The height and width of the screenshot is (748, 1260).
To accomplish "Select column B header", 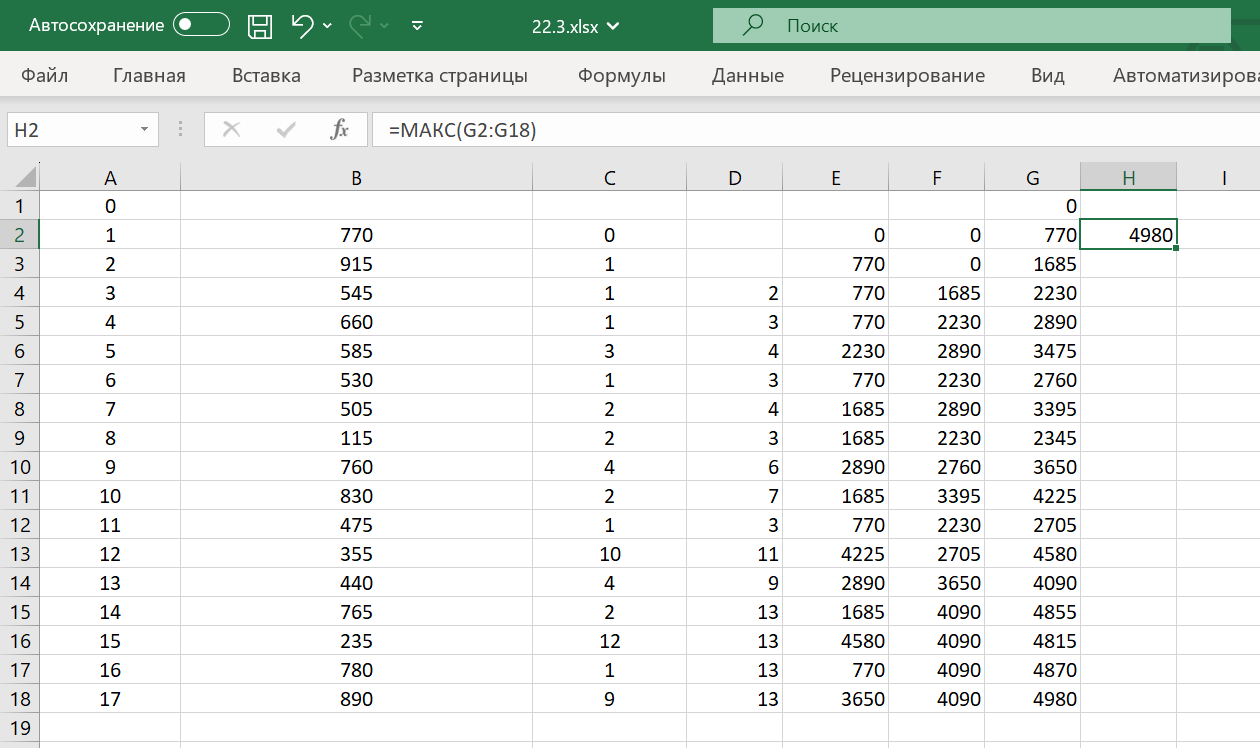I will click(x=356, y=178).
